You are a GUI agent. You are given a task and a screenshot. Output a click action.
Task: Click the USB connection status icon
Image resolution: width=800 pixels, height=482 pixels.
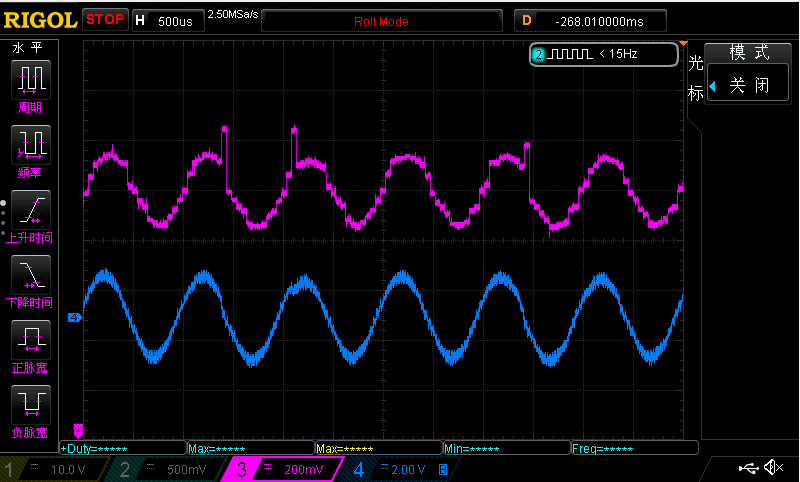tap(748, 468)
